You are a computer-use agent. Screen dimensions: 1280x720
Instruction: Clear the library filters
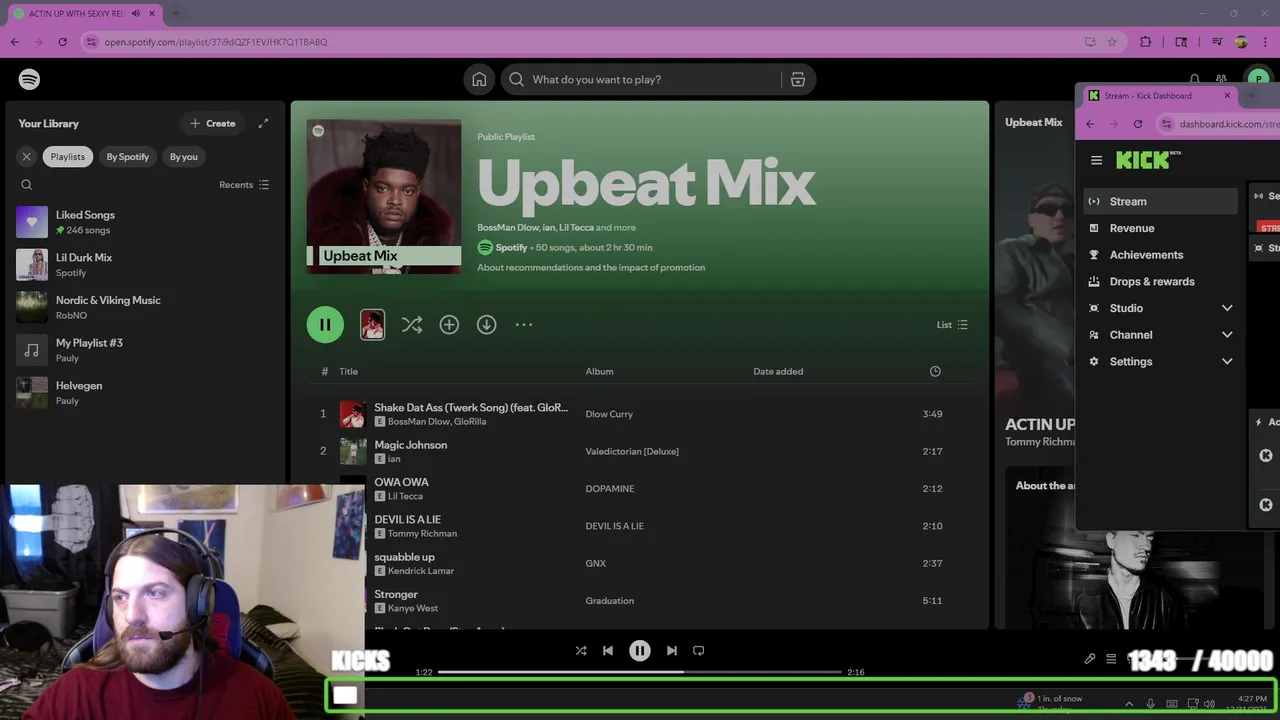pyautogui.click(x=27, y=156)
